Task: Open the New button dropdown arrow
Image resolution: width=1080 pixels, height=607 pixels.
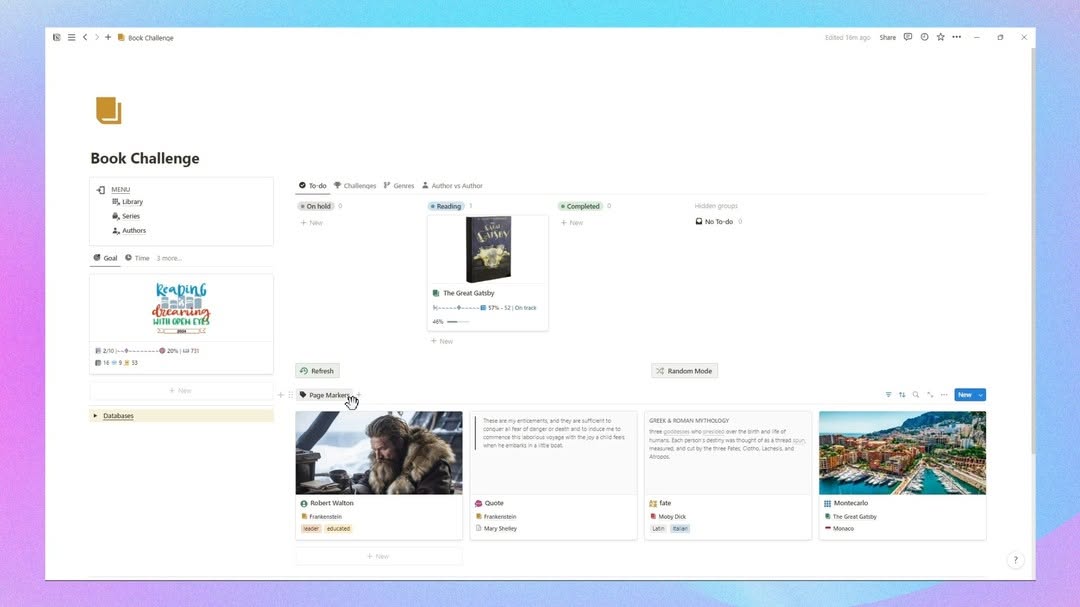Action: click(x=980, y=395)
